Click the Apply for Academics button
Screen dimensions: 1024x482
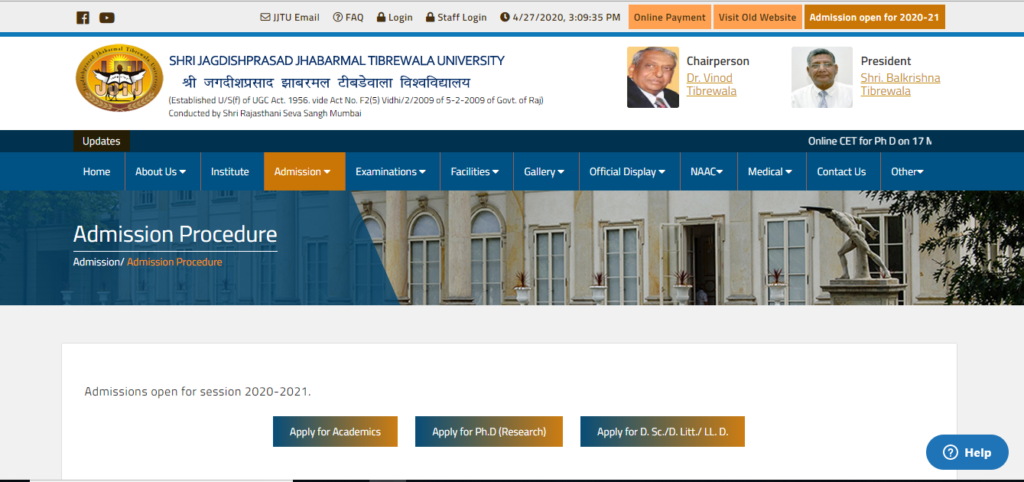(335, 432)
